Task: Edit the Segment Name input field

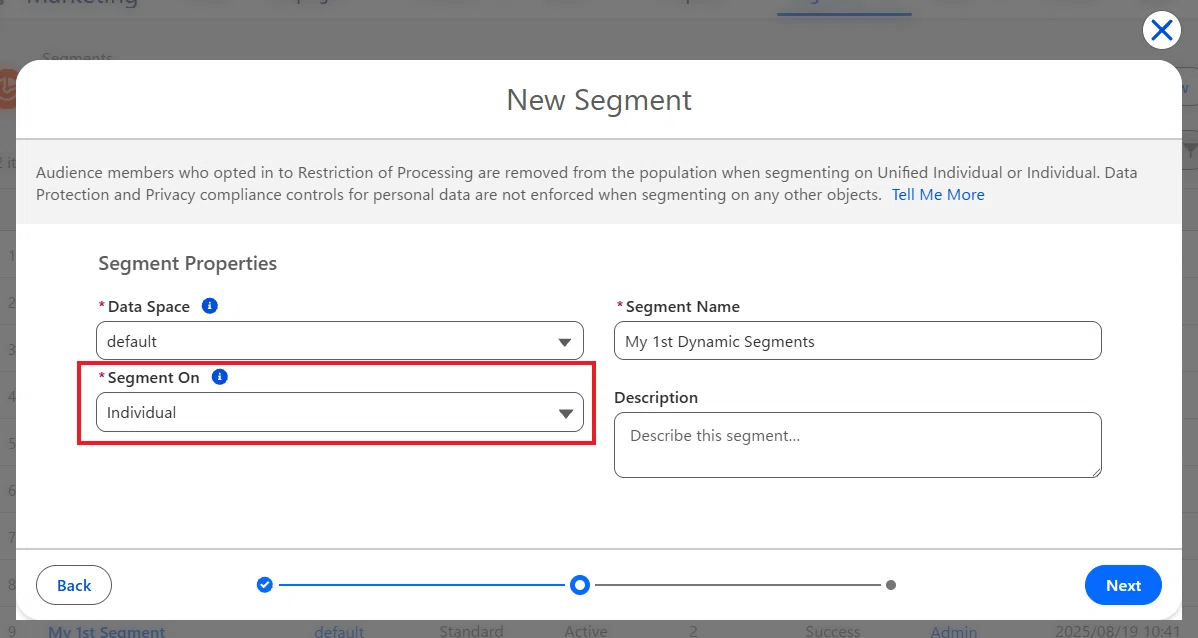Action: click(x=857, y=341)
